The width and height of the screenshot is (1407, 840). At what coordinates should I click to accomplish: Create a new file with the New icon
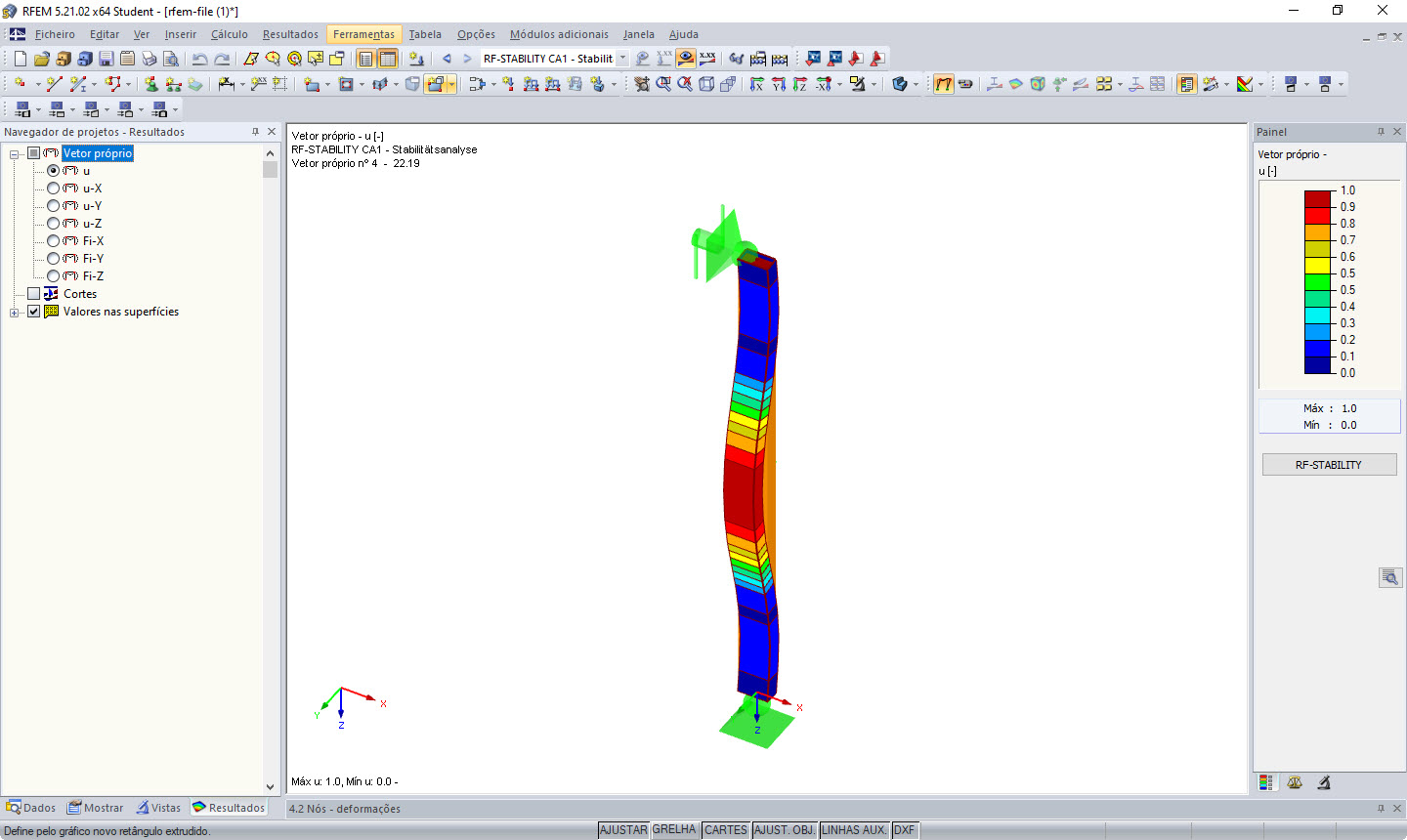[x=19, y=59]
